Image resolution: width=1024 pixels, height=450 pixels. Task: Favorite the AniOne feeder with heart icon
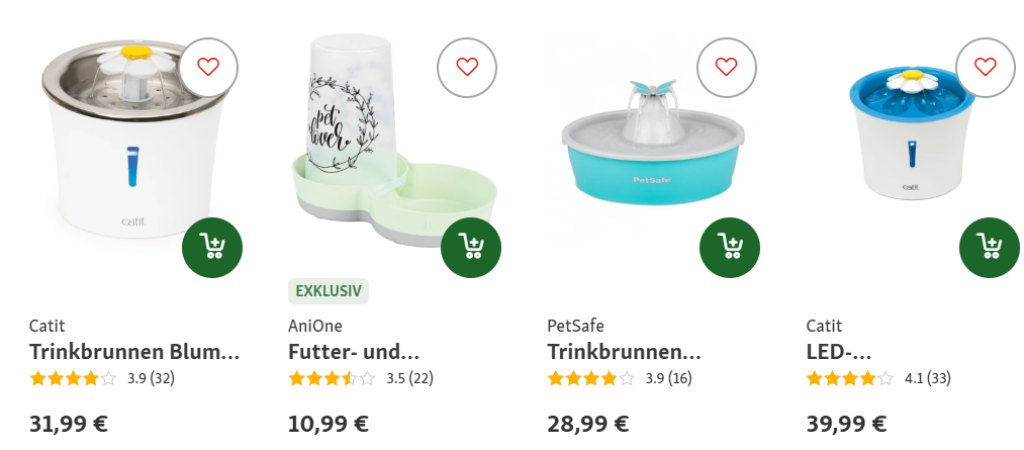[467, 67]
